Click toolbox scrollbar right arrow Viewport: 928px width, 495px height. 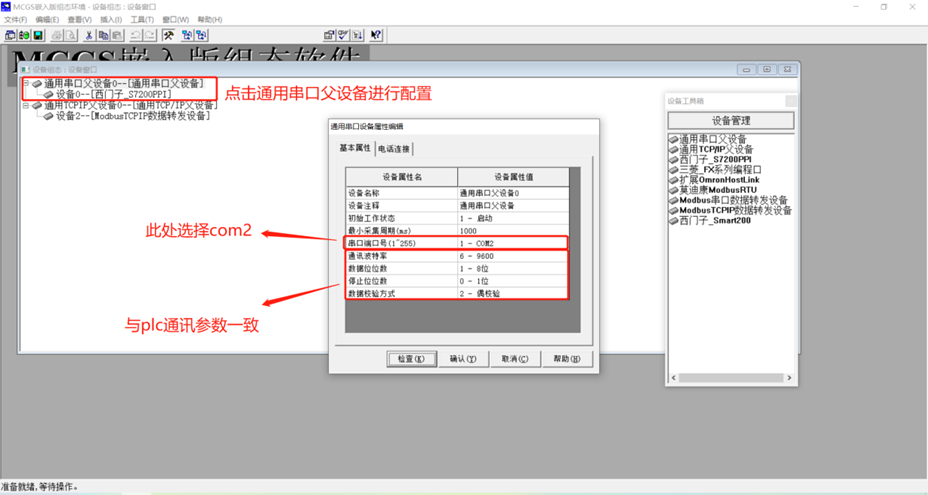click(789, 378)
